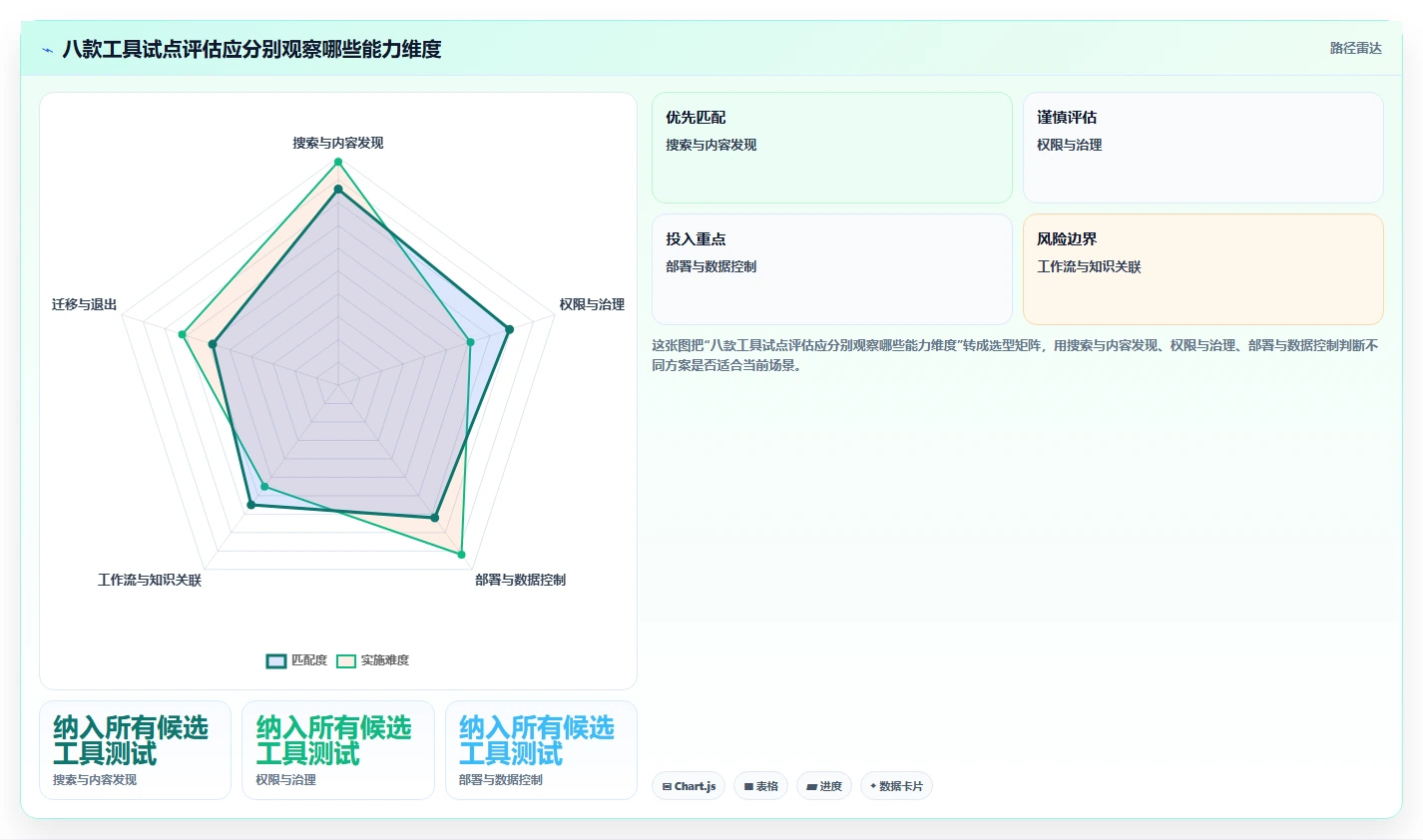
Task: Click the 实施难度 legend color box
Action: click(346, 660)
